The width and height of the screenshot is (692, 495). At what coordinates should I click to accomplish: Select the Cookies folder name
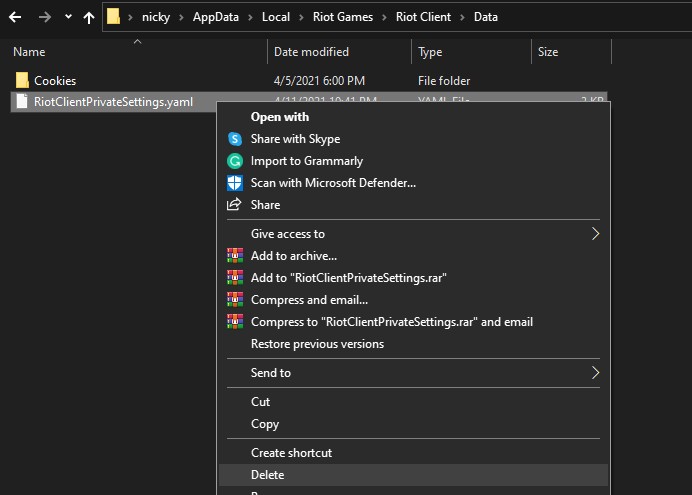(x=55, y=81)
